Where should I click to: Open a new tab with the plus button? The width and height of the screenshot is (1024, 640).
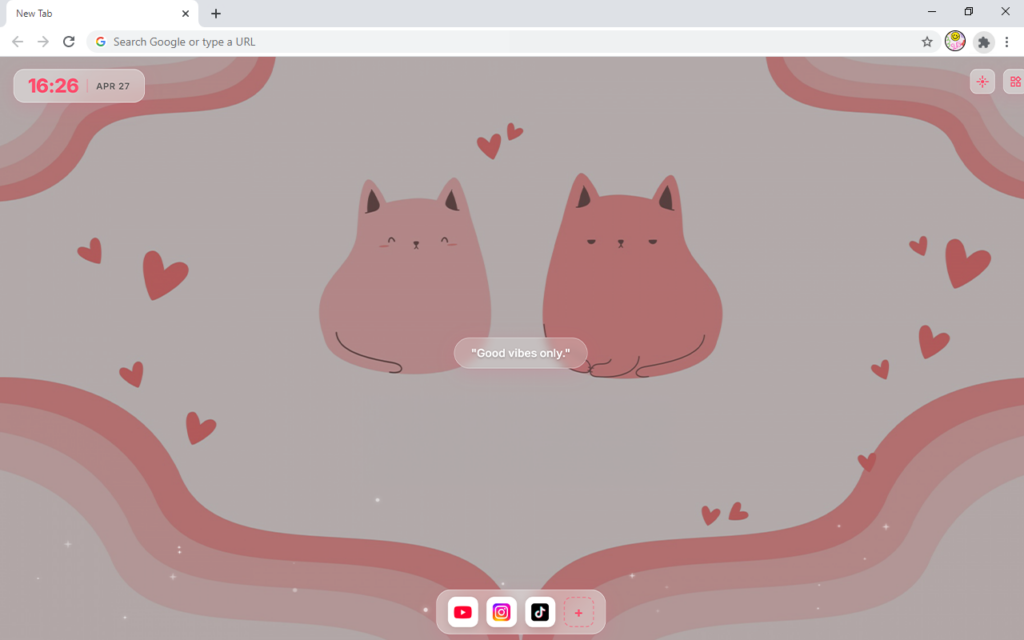[x=216, y=14]
